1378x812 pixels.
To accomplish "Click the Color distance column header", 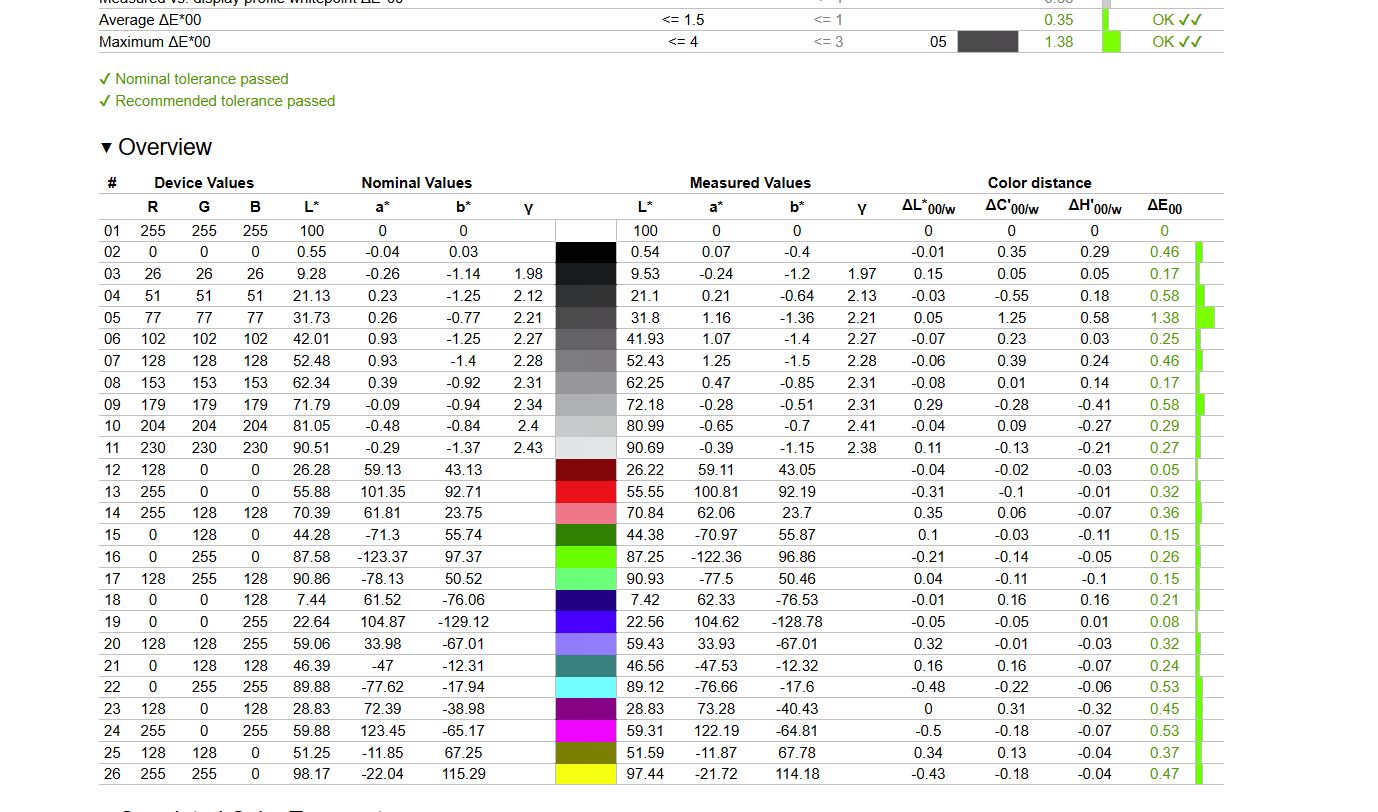I will click(x=1040, y=183).
